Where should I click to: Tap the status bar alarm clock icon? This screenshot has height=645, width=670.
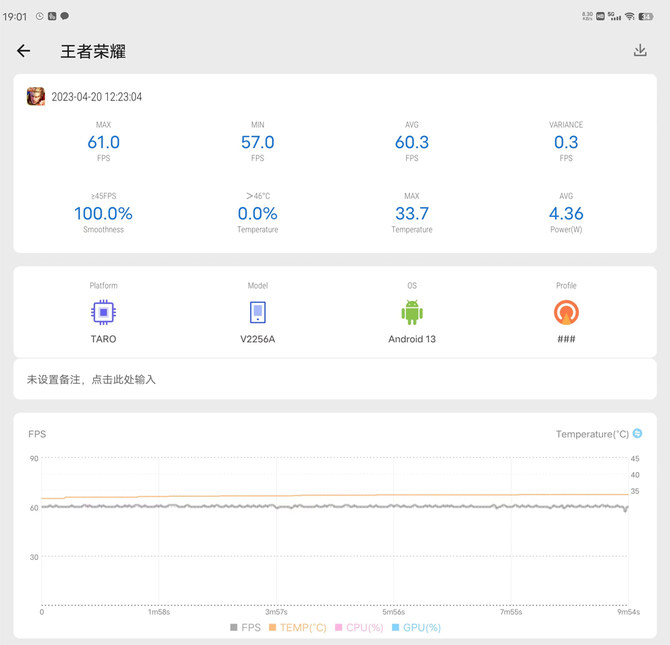coord(40,16)
